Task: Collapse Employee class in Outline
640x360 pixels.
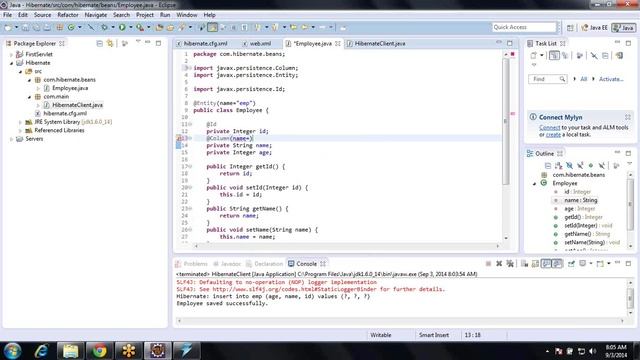Action: (x=534, y=184)
